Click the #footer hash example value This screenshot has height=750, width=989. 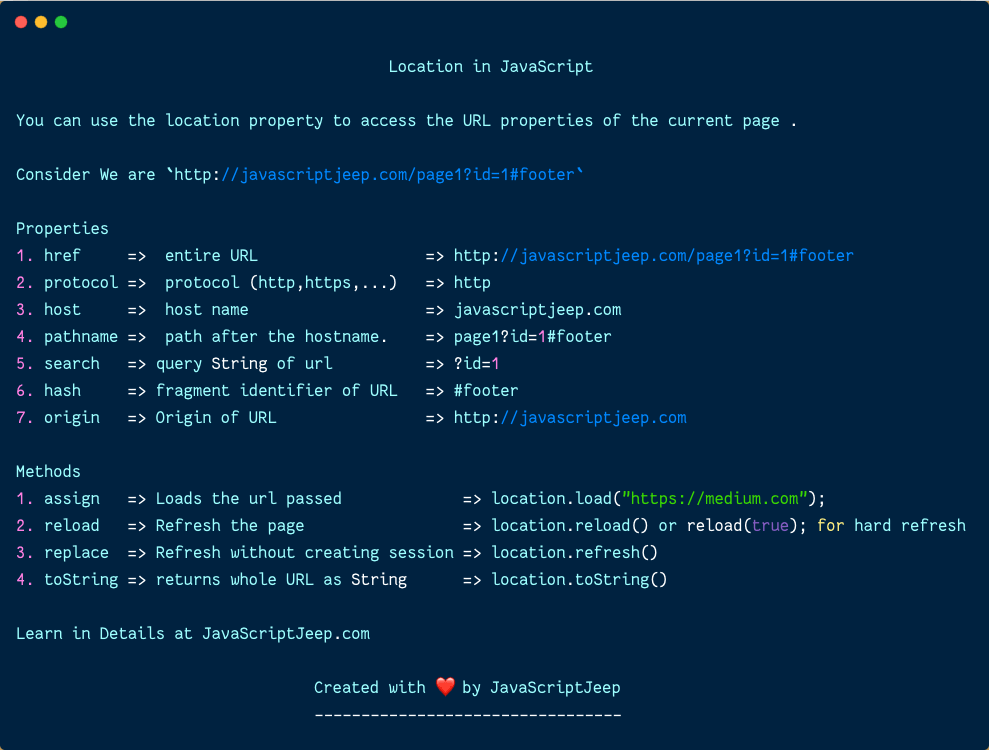pos(486,390)
